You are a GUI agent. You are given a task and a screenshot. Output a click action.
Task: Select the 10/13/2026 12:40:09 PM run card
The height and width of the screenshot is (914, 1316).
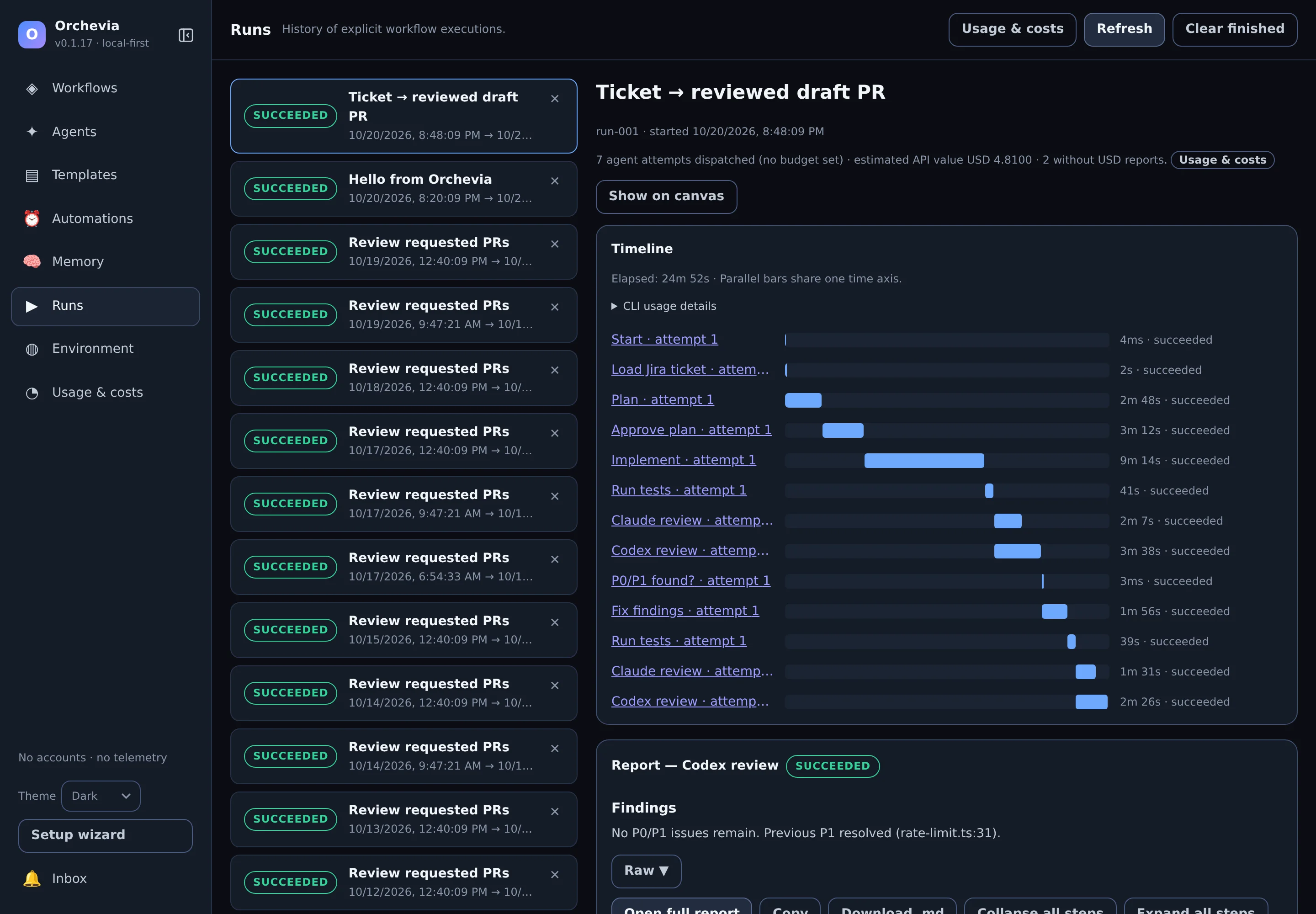403,819
